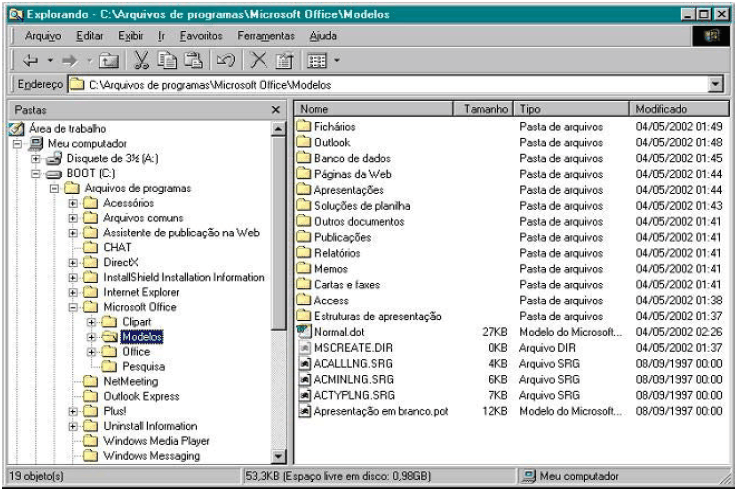Expand the Acessórios folder node
The image size is (739, 492).
tap(73, 203)
